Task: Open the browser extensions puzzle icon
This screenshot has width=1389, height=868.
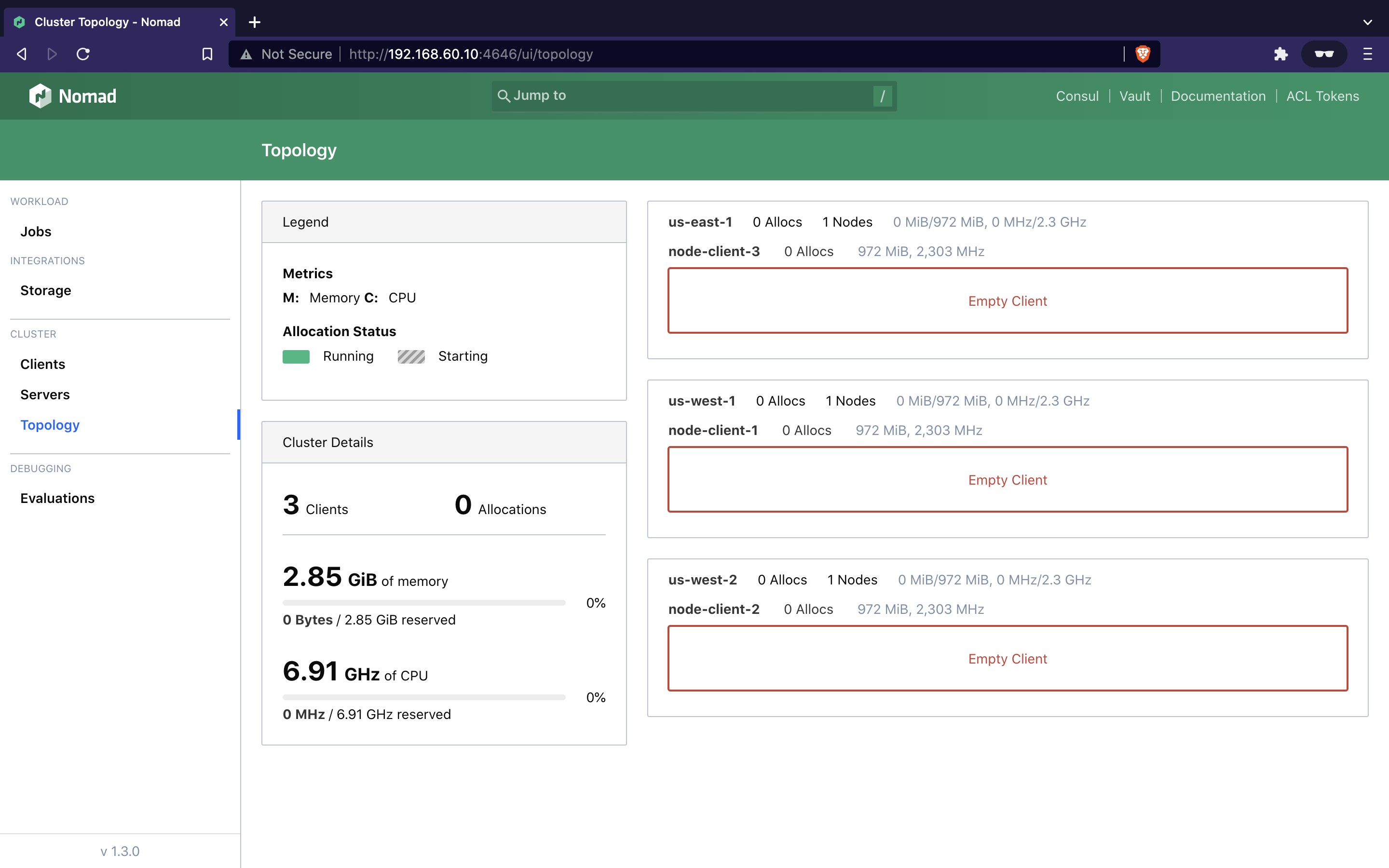Action: [1280, 54]
